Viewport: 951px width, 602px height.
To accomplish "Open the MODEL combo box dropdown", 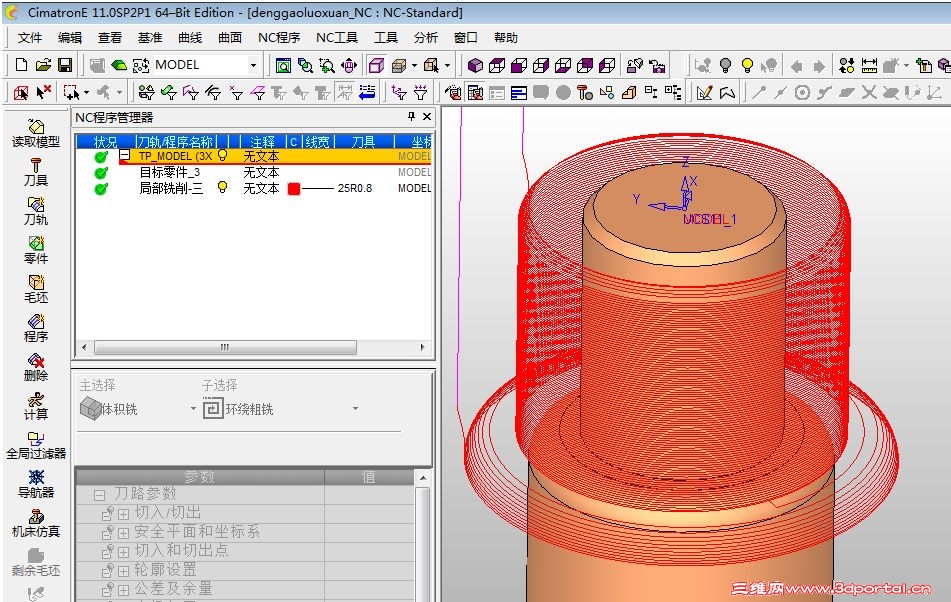I will point(253,65).
